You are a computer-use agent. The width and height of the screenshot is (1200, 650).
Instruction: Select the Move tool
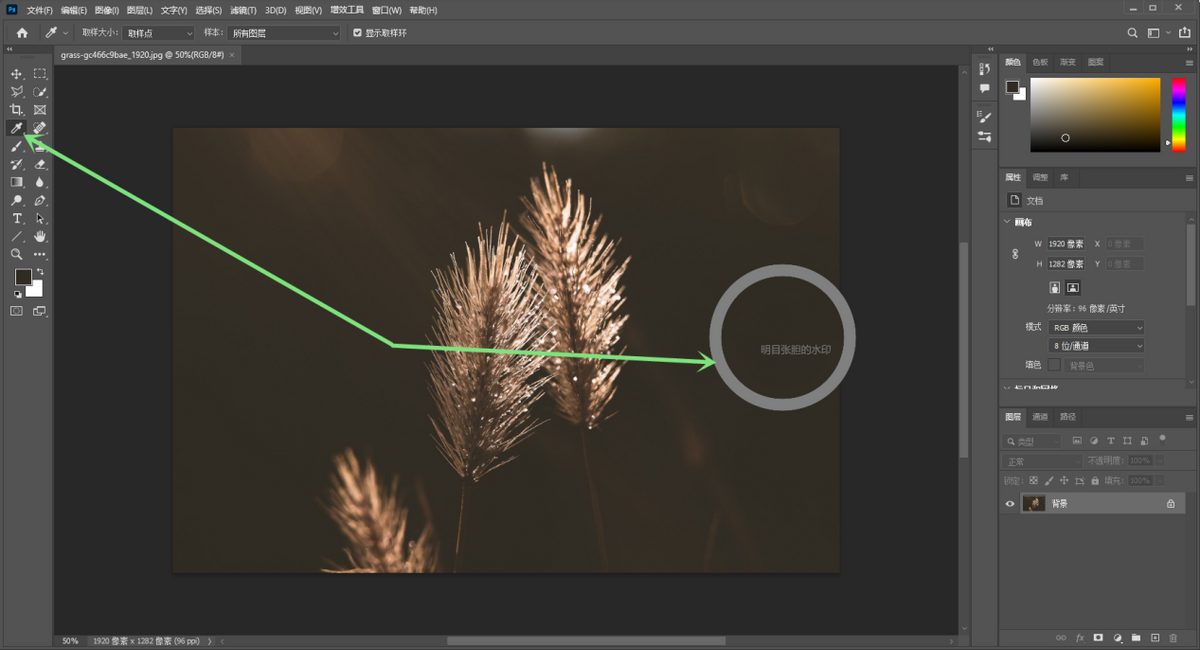[x=17, y=74]
